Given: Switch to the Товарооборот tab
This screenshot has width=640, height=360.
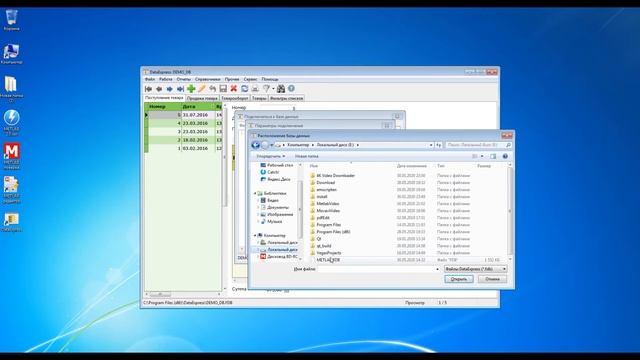Looking at the screenshot, I should pos(235,98).
